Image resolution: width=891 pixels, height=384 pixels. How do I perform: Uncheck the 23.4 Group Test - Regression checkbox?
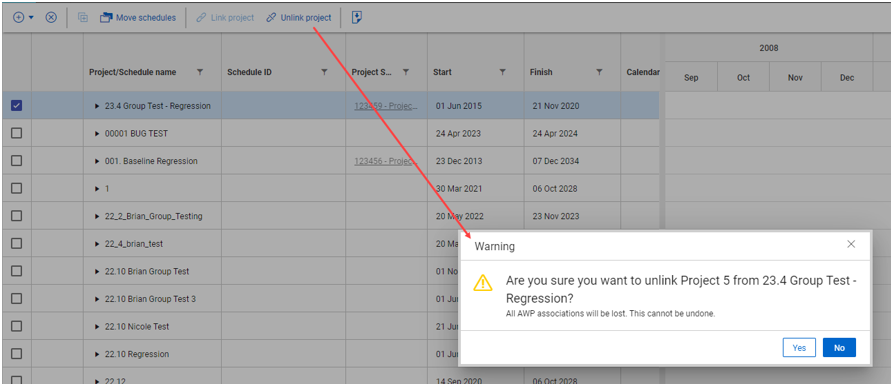(16, 106)
